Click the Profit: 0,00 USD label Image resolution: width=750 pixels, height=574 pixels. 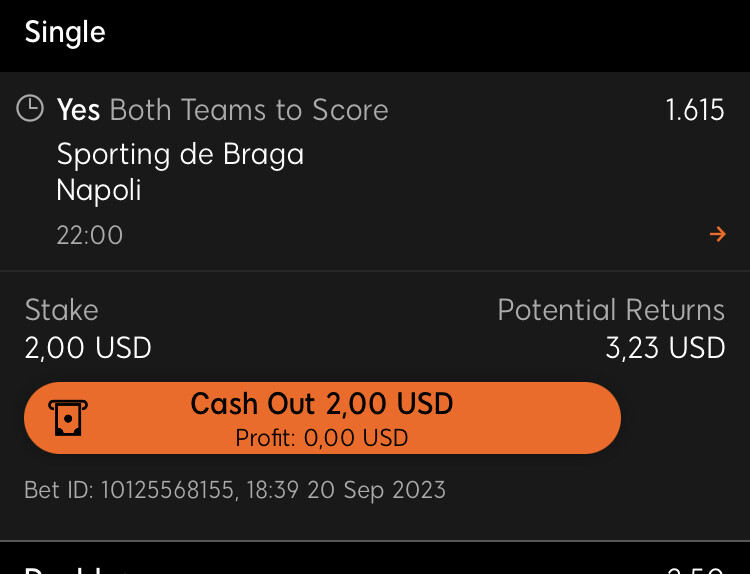pos(322,438)
